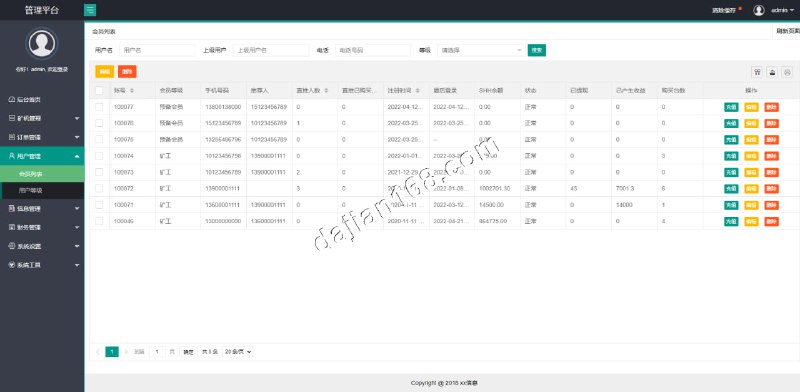Sort by the 注册时间 column sort arrows

[418, 90]
